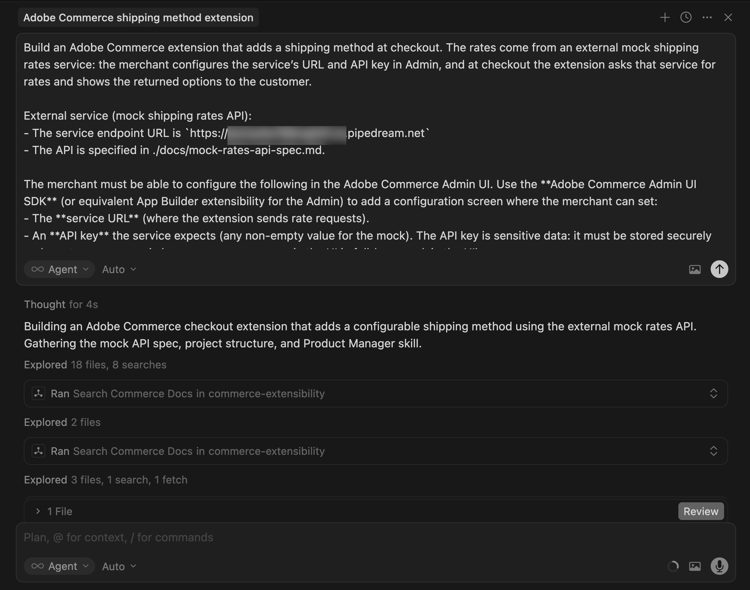Open Auto model dropdown in top prompt
The image size is (750, 590).
coord(119,269)
